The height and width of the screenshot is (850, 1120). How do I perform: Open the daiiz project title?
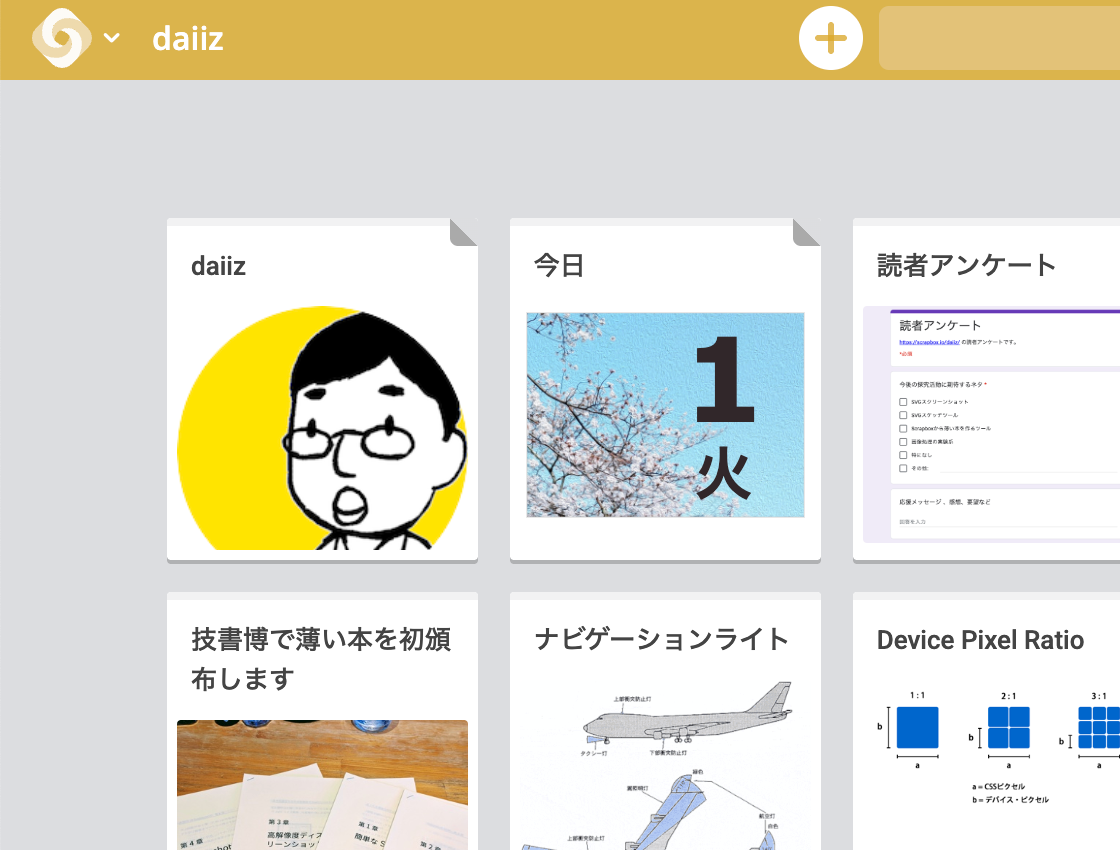(188, 39)
